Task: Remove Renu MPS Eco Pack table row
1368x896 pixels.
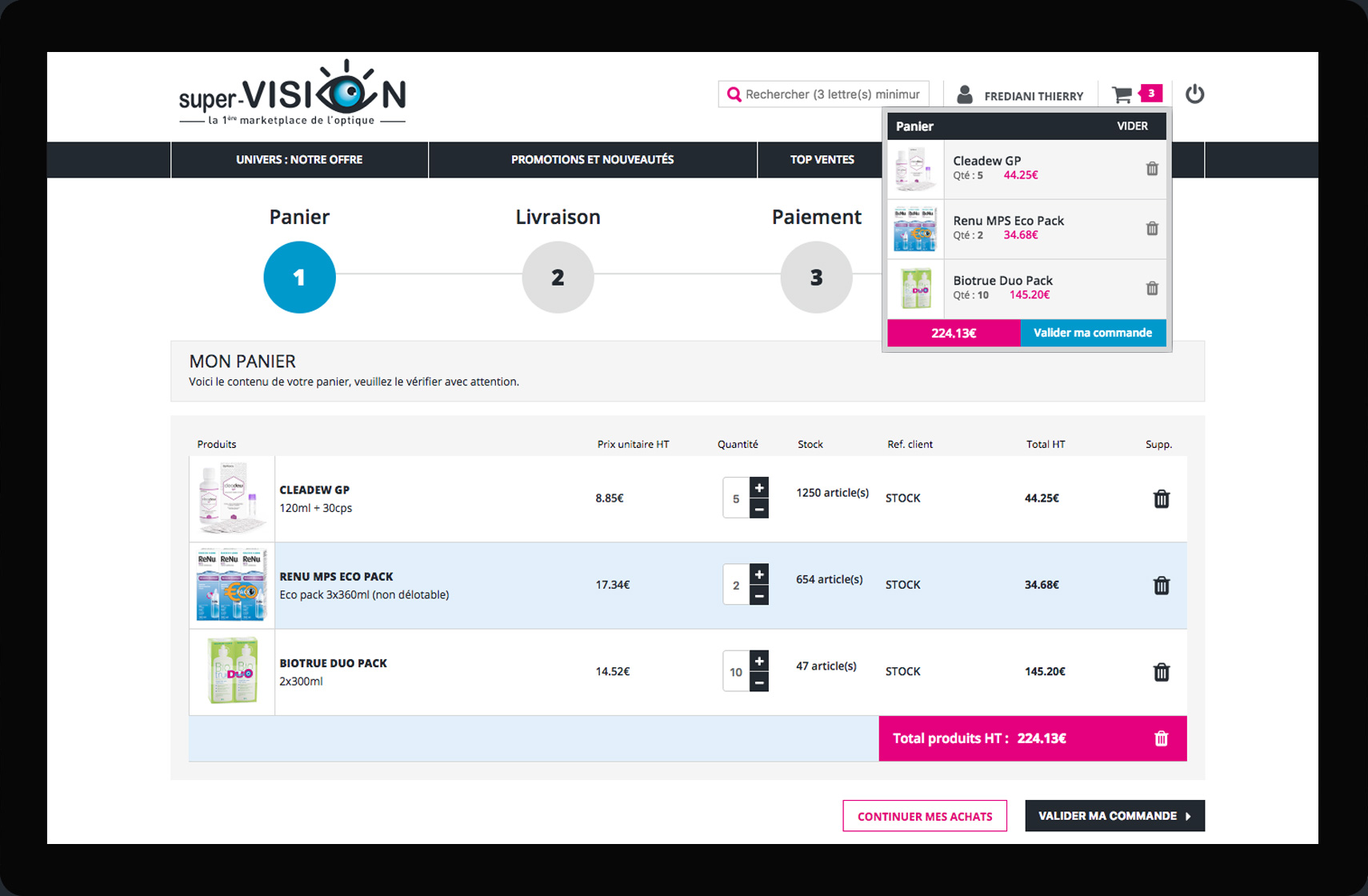Action: 1161,586
